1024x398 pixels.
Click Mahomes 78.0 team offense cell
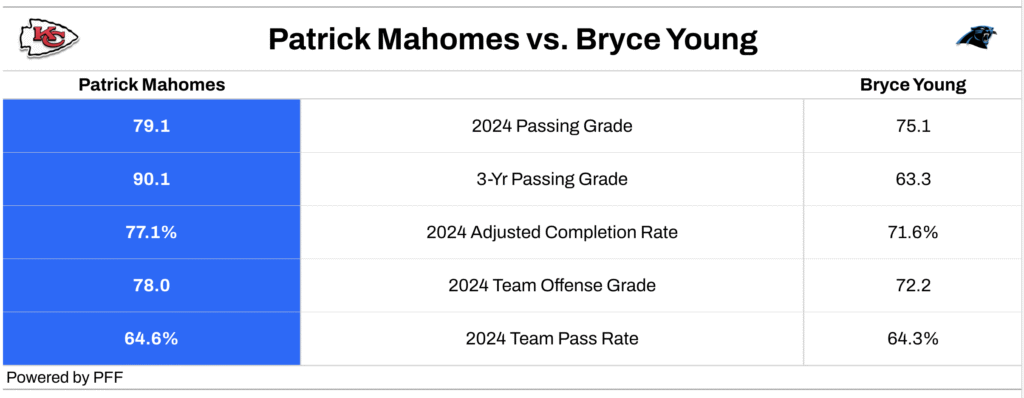pos(152,286)
